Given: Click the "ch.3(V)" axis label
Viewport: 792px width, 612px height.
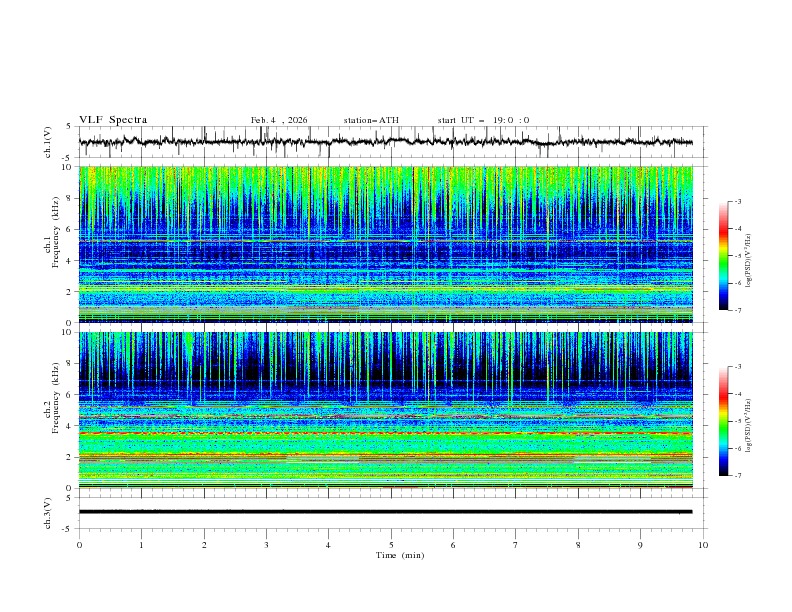Looking at the screenshot, I should 48,513.
